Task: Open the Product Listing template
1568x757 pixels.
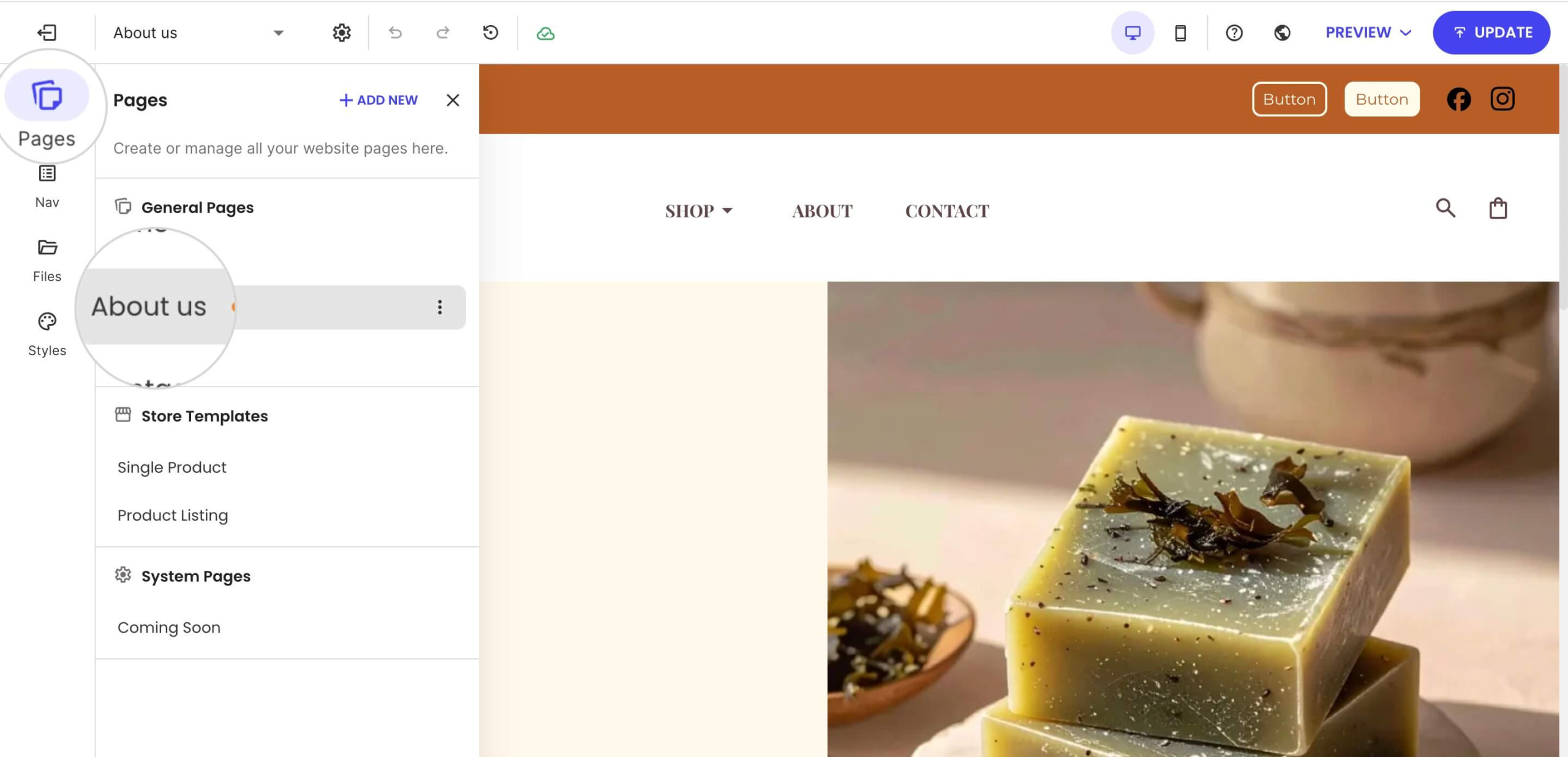Action: (x=173, y=515)
